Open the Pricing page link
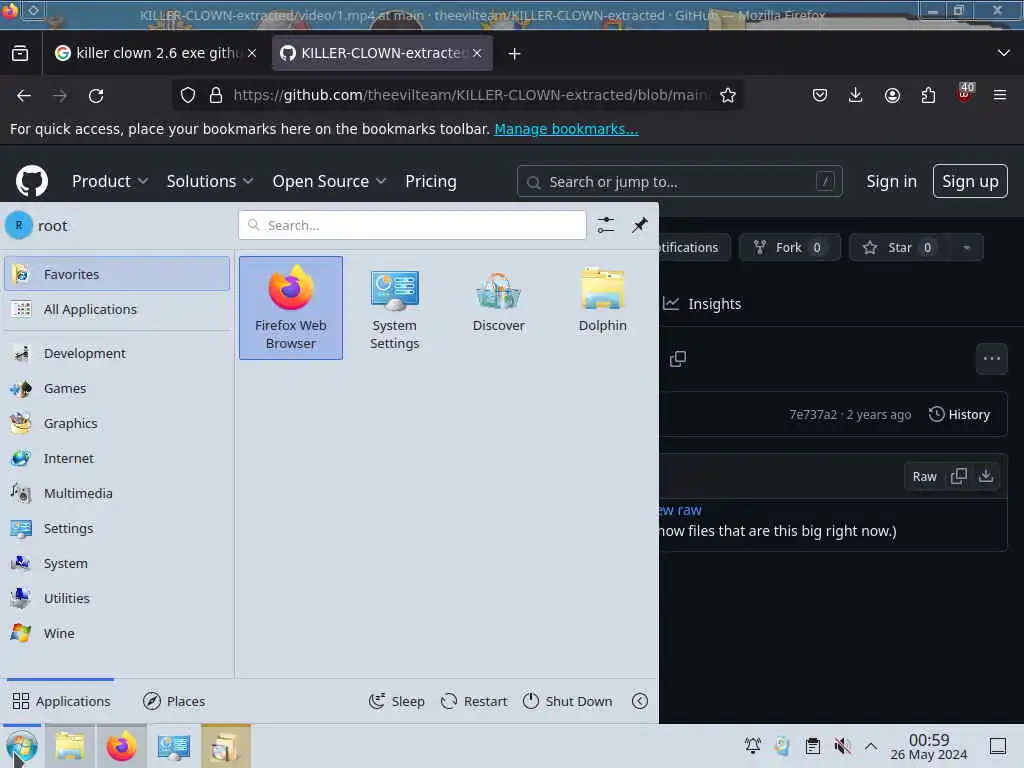Image resolution: width=1024 pixels, height=768 pixels. [x=430, y=182]
